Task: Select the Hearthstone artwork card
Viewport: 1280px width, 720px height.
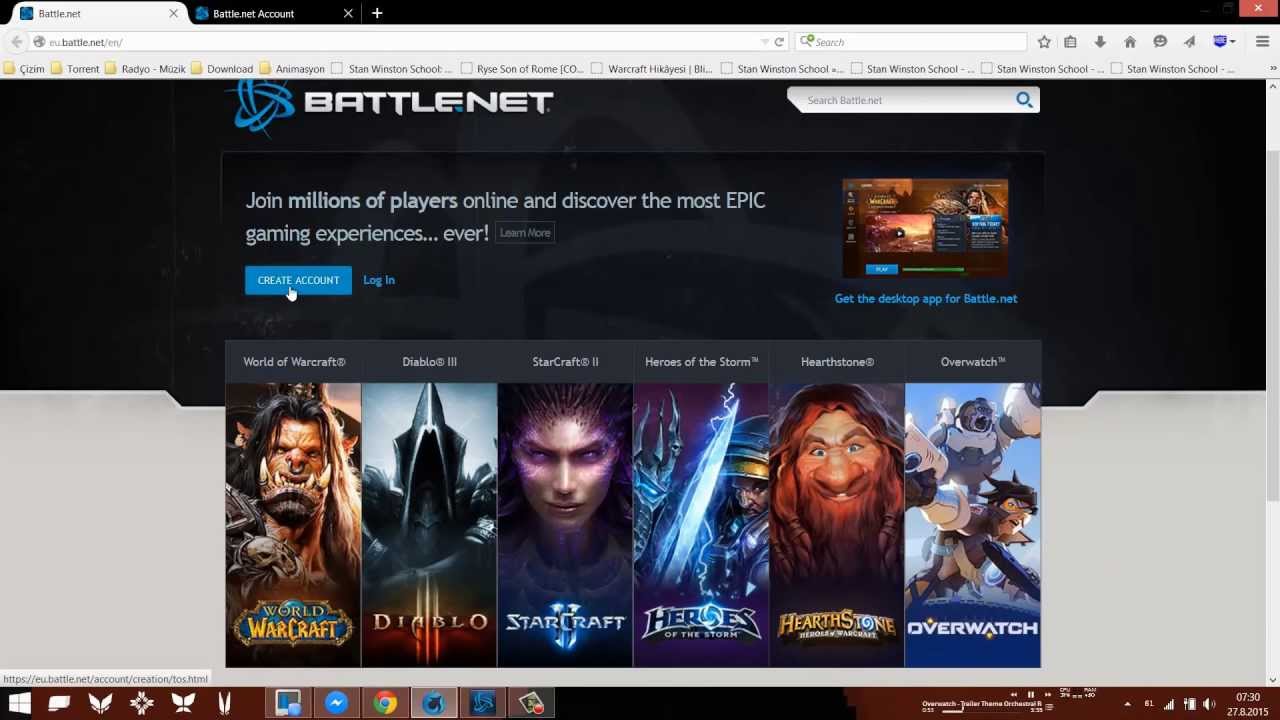Action: [837, 525]
